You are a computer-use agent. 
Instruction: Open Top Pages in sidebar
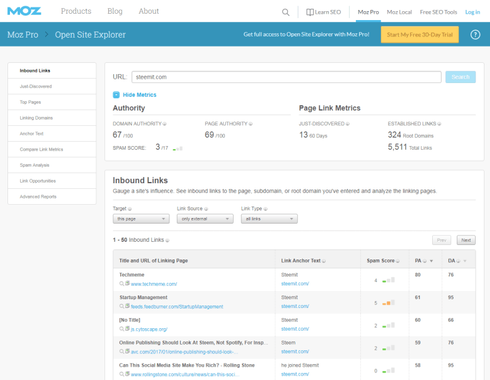coord(52,102)
